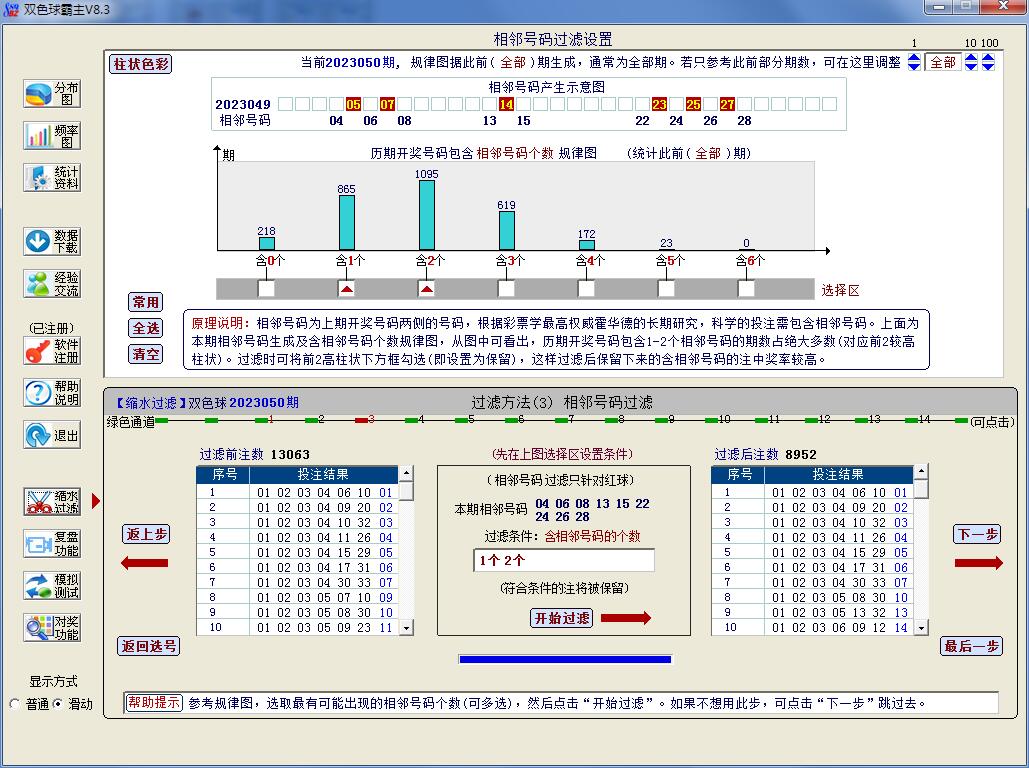Image resolution: width=1029 pixels, height=768 pixels.
Task: Jump to step 9 on green channel
Action: [x=661, y=421]
